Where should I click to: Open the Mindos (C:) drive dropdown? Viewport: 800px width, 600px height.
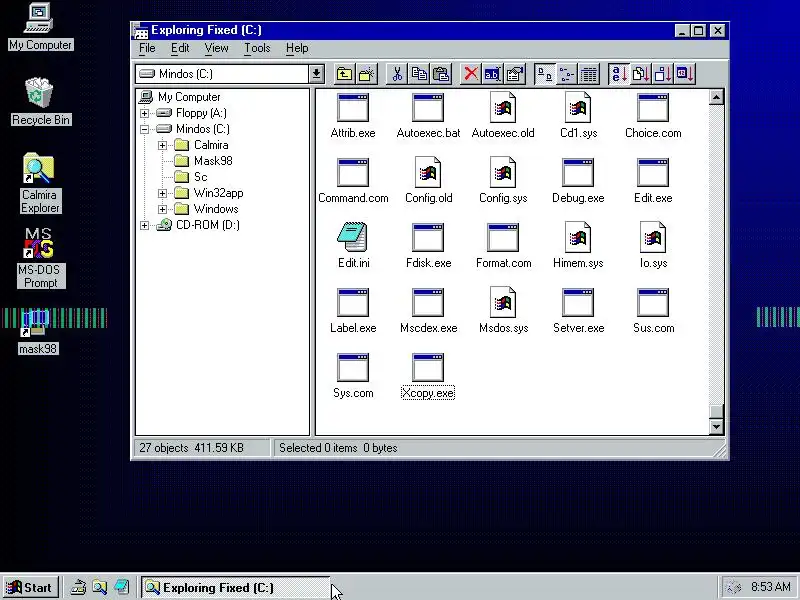(x=316, y=74)
